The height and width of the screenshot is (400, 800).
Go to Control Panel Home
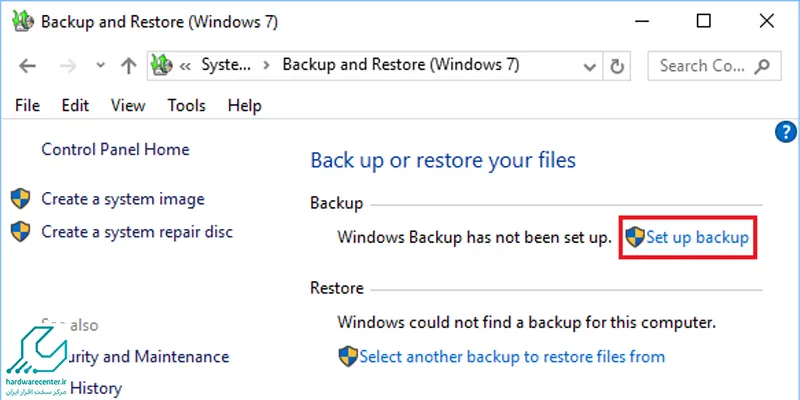coord(115,149)
